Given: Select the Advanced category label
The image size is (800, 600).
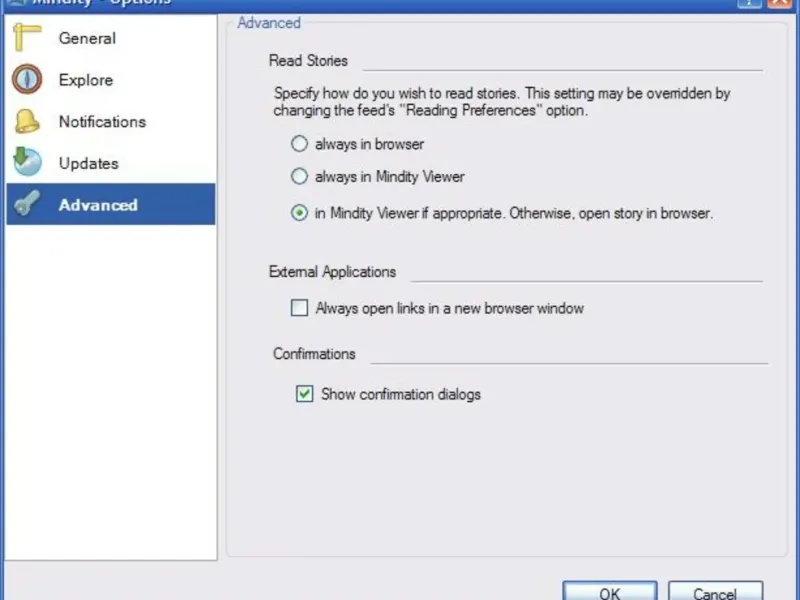Looking at the screenshot, I should pyautogui.click(x=98, y=205).
